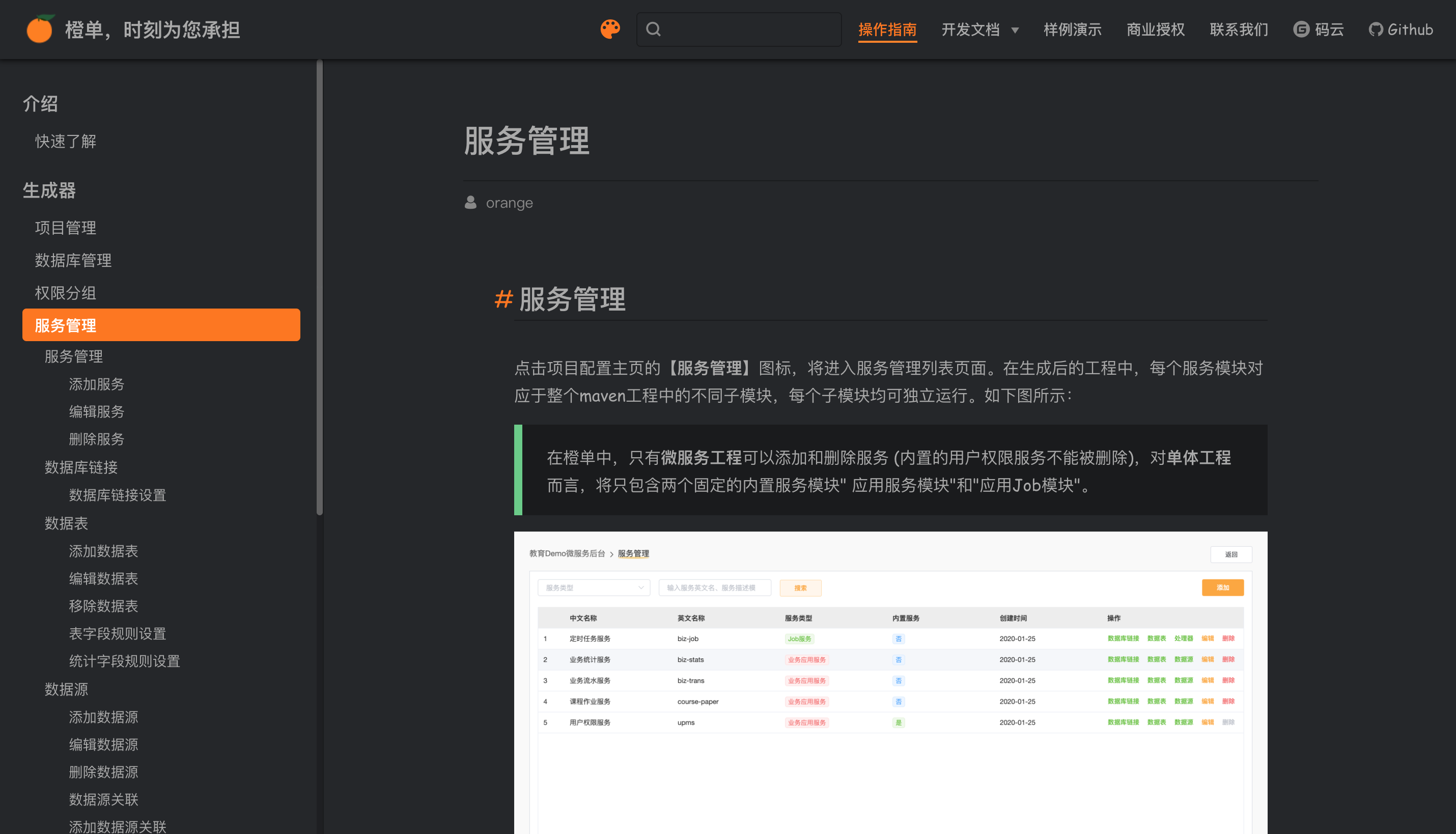Open the 联系我们 link
The height and width of the screenshot is (834, 1456).
coord(1239,29)
